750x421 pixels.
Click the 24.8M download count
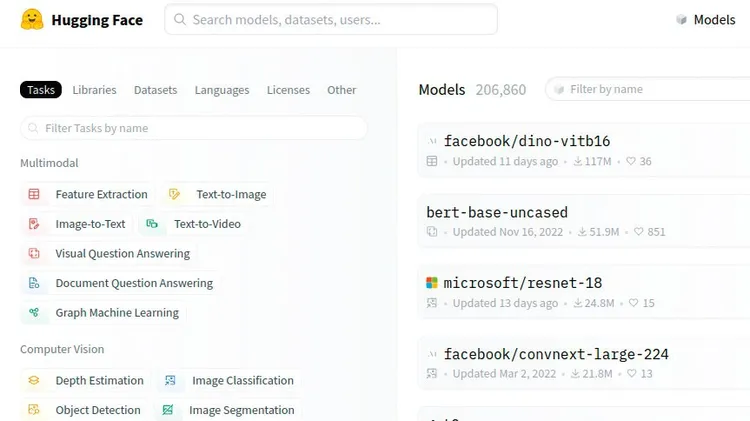[599, 303]
